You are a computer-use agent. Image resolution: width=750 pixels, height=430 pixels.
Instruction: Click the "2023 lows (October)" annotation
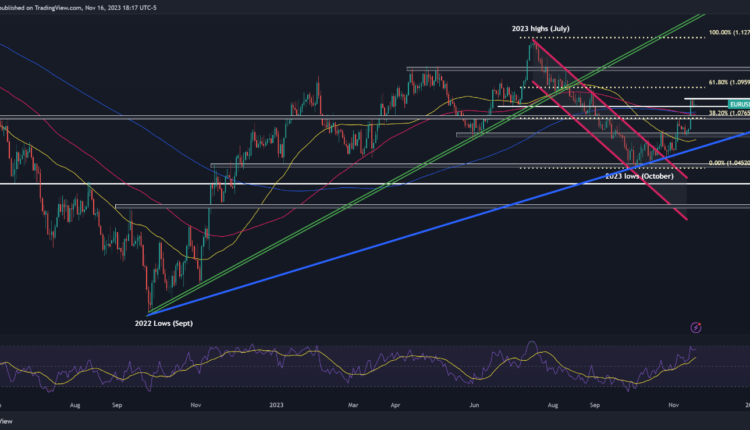tap(639, 175)
